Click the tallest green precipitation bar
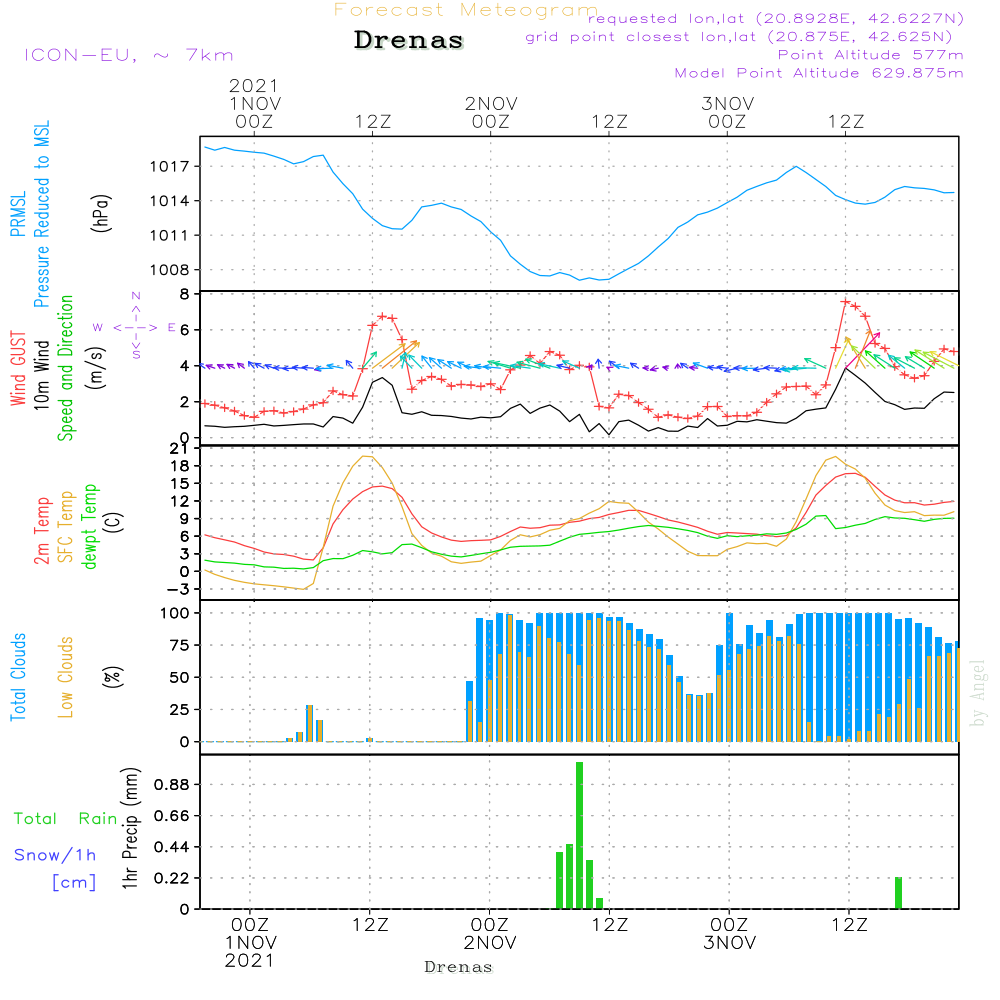Image resolution: width=1000 pixels, height=1000 pixels. click(x=579, y=835)
